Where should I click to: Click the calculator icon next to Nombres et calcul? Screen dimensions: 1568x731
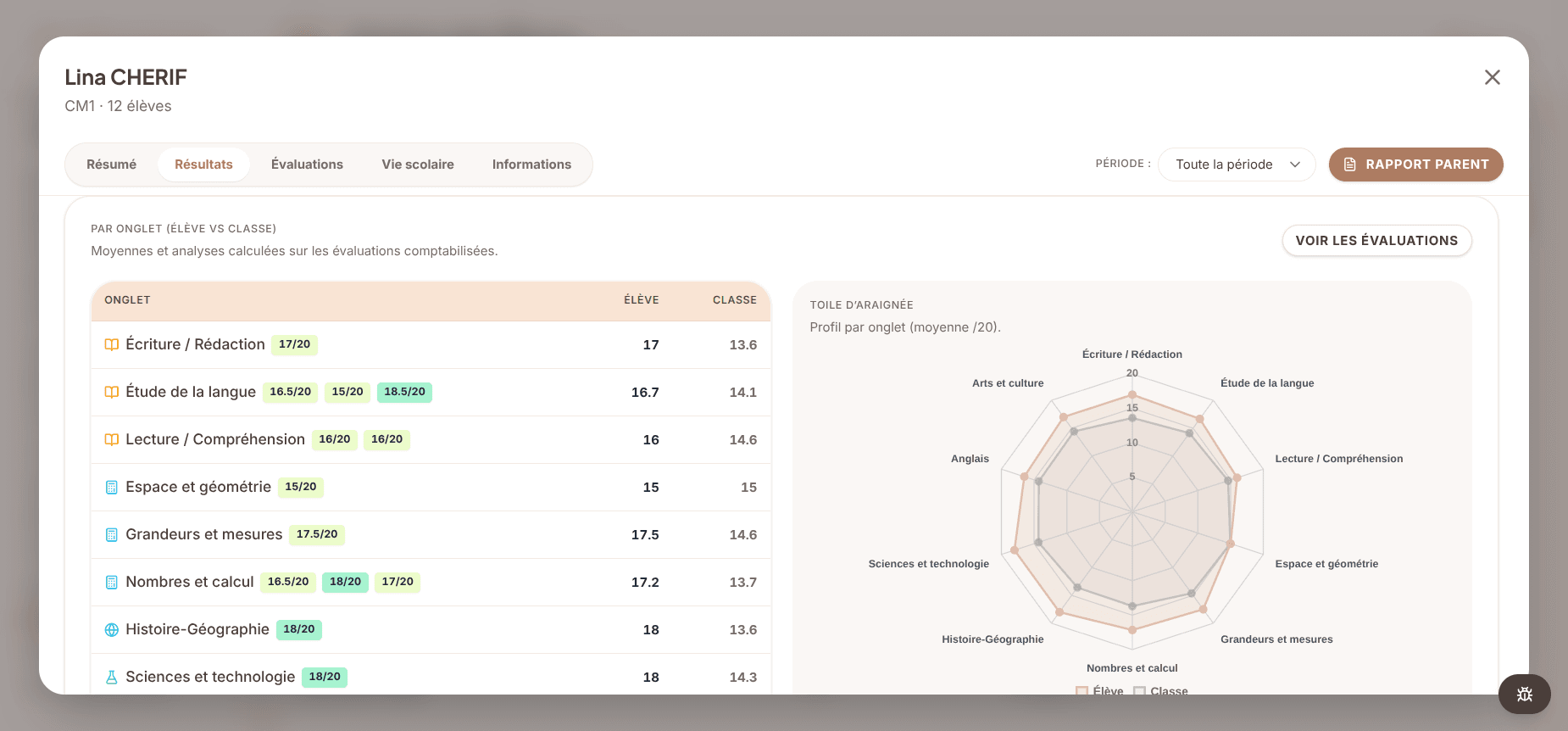(111, 582)
